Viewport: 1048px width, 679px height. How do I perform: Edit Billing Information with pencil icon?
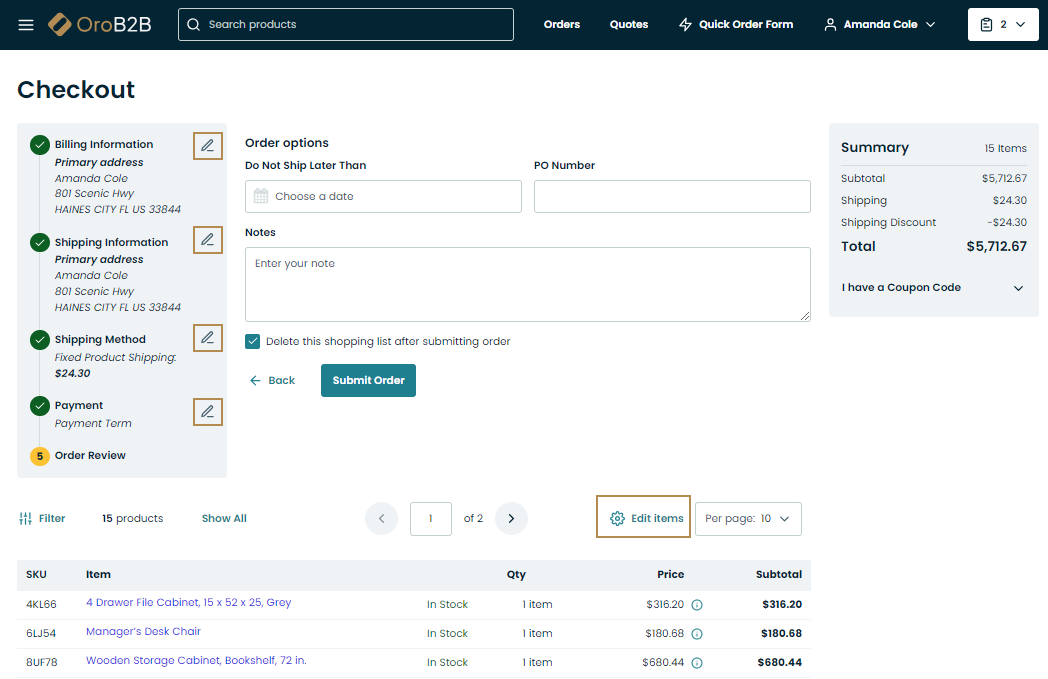207,146
